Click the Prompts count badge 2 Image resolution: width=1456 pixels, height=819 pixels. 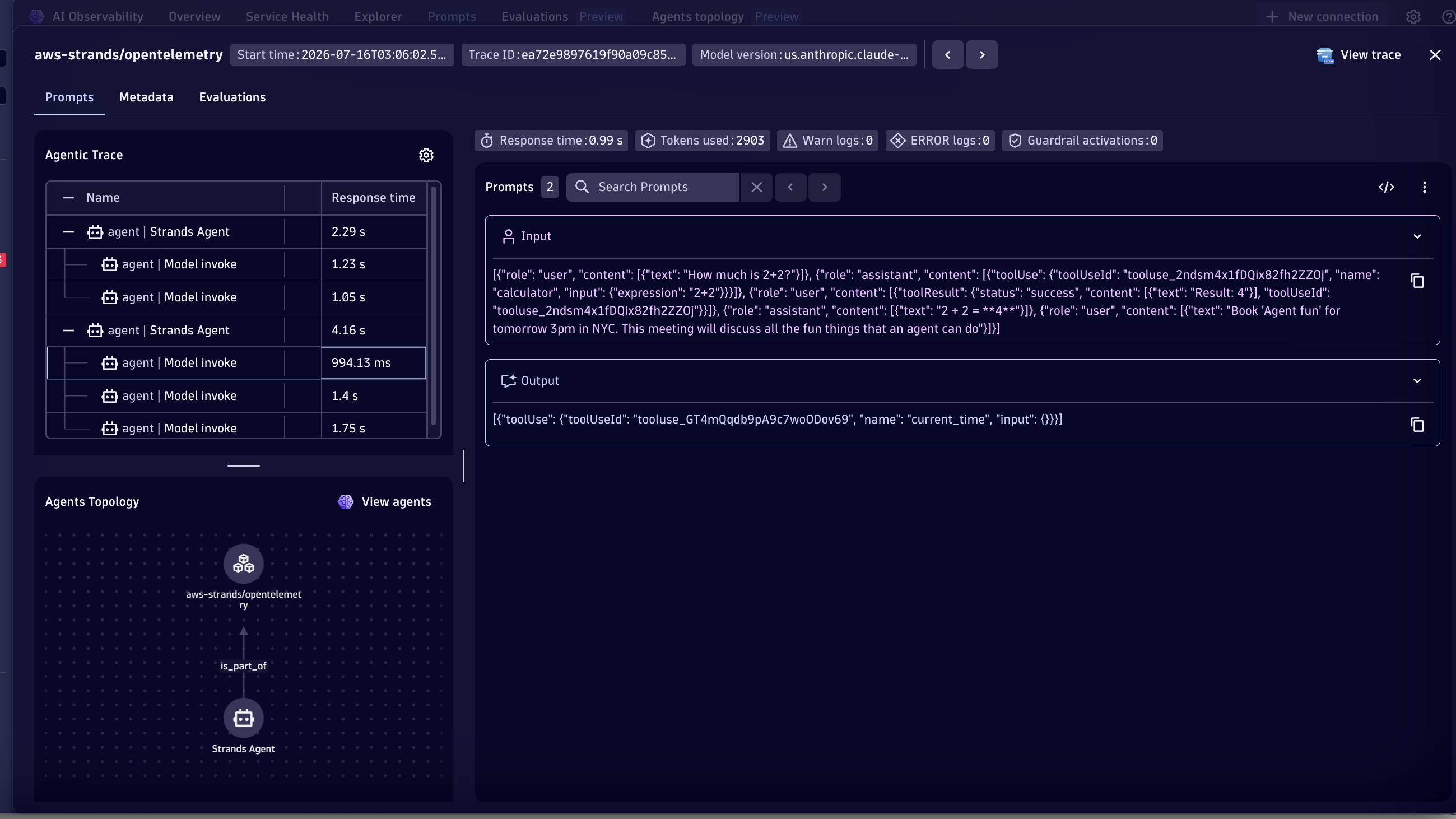550,187
